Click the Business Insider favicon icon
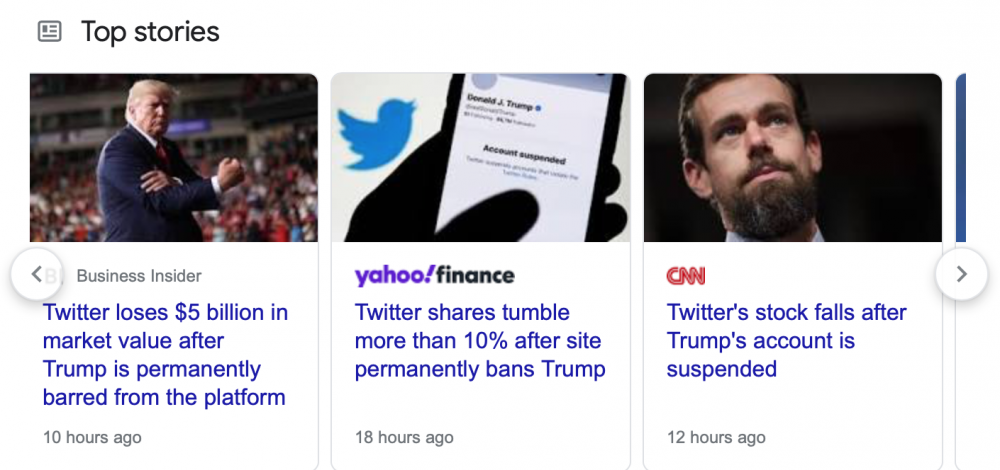 point(58,275)
